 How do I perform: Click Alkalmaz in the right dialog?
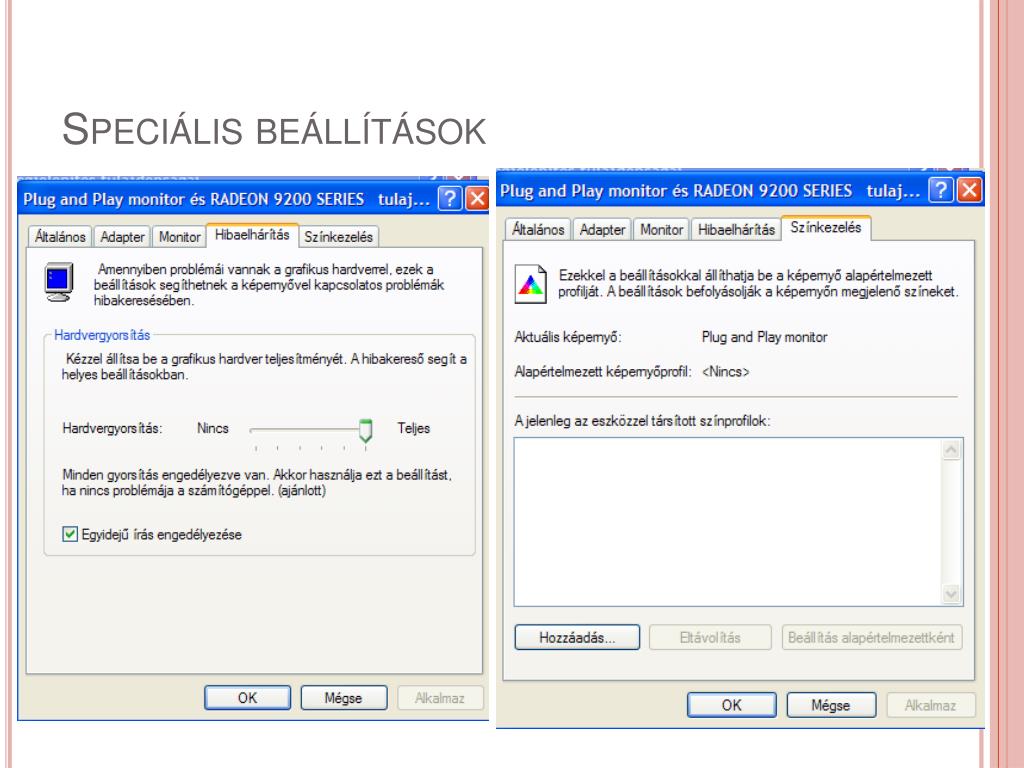pyautogui.click(x=930, y=705)
